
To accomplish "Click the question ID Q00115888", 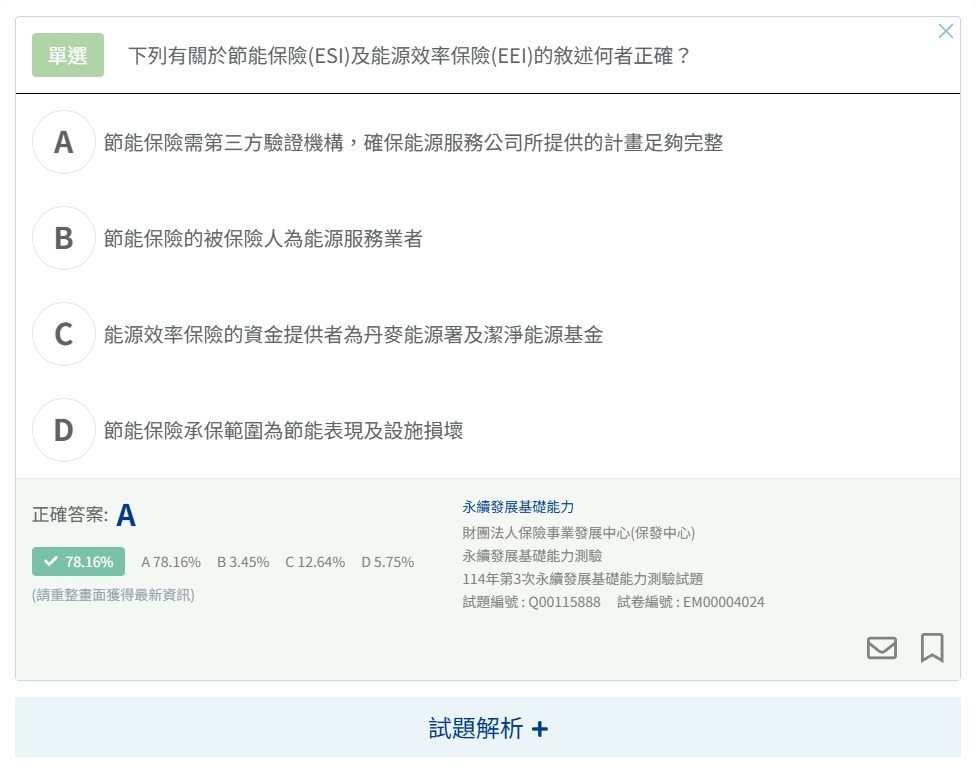I will pos(564,602).
